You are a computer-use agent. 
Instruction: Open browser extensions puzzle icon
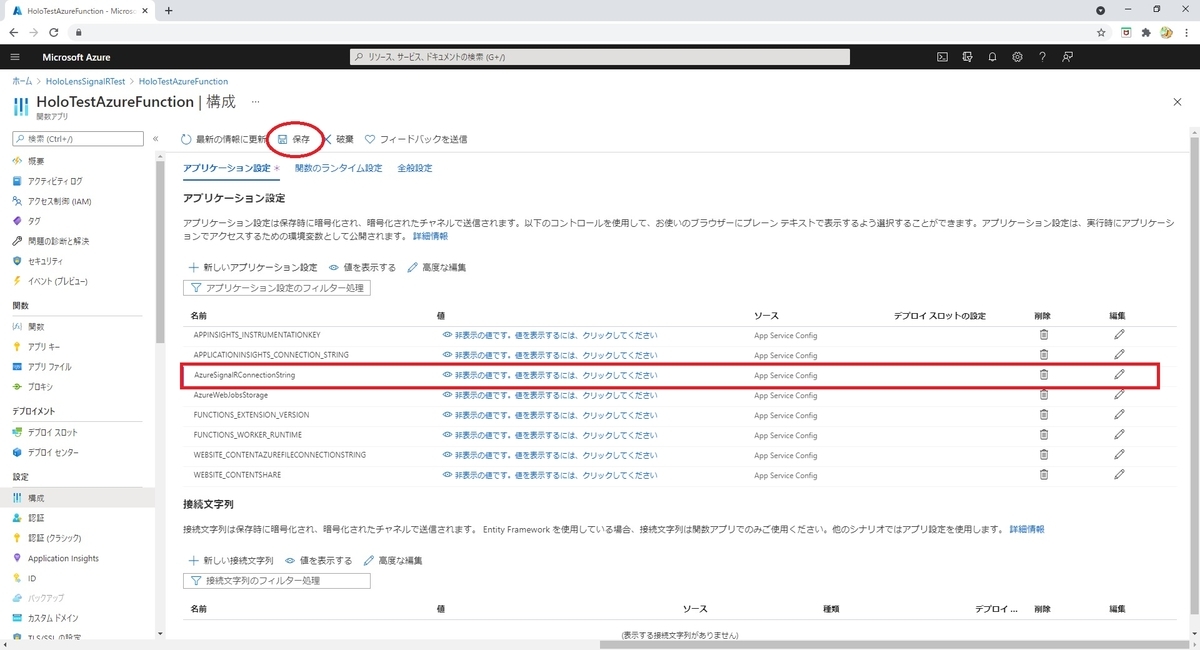(1146, 32)
